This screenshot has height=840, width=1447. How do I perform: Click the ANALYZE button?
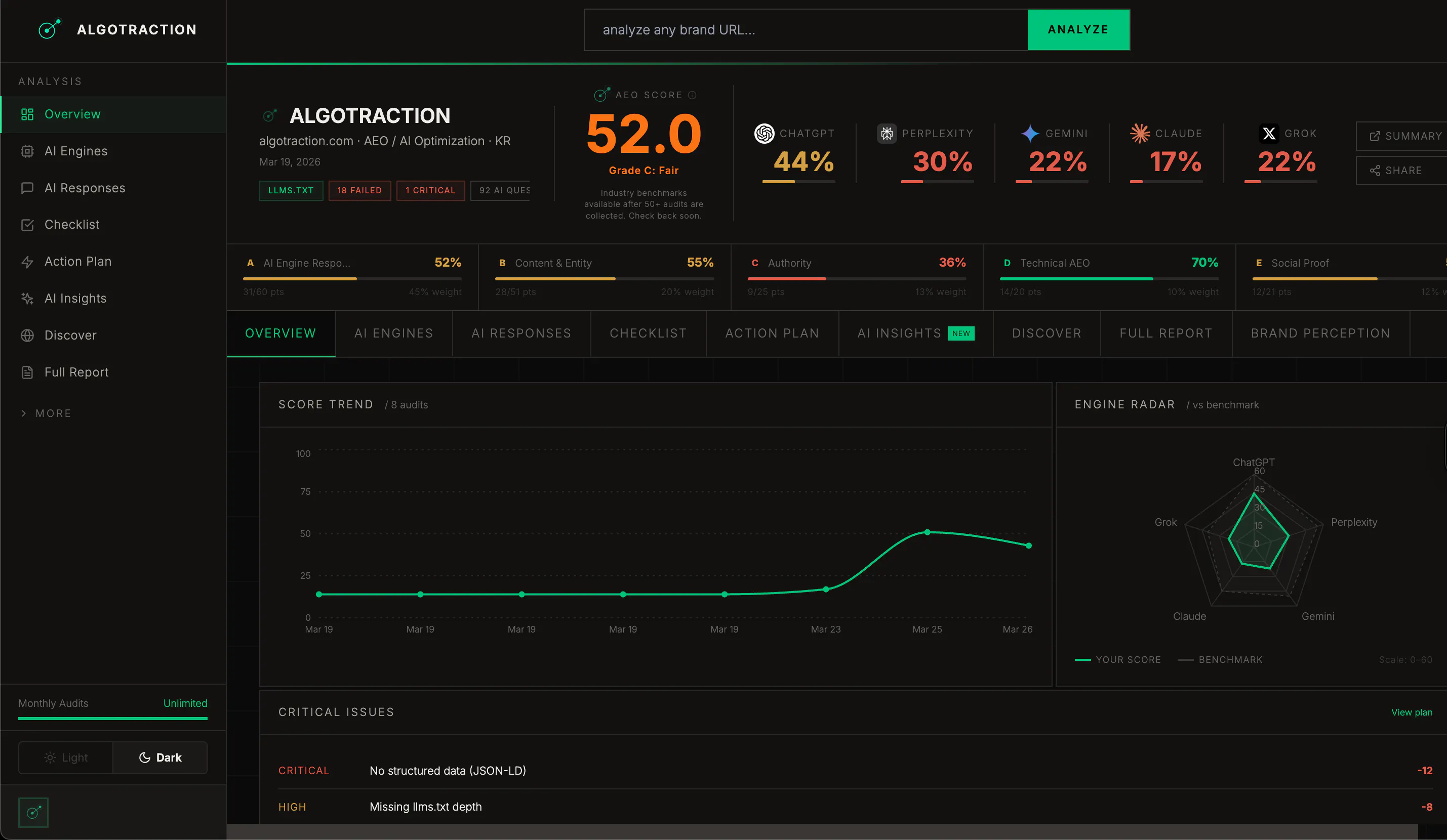(1078, 30)
